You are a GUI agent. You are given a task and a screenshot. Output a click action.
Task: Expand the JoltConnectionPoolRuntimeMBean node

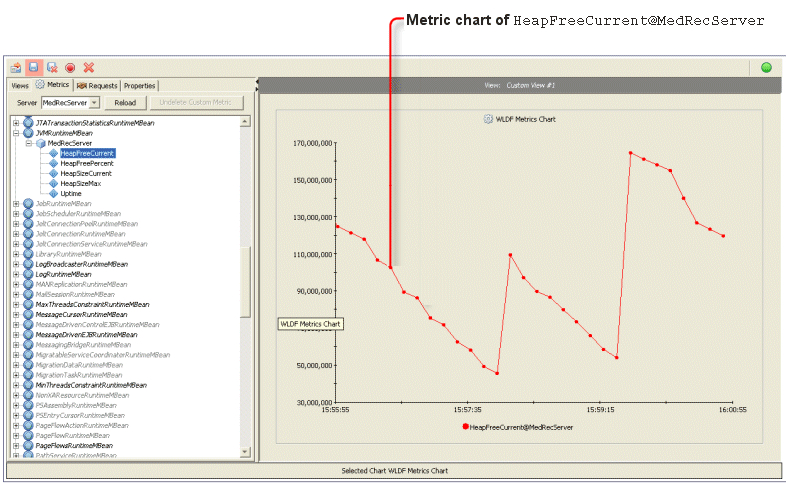(16, 223)
